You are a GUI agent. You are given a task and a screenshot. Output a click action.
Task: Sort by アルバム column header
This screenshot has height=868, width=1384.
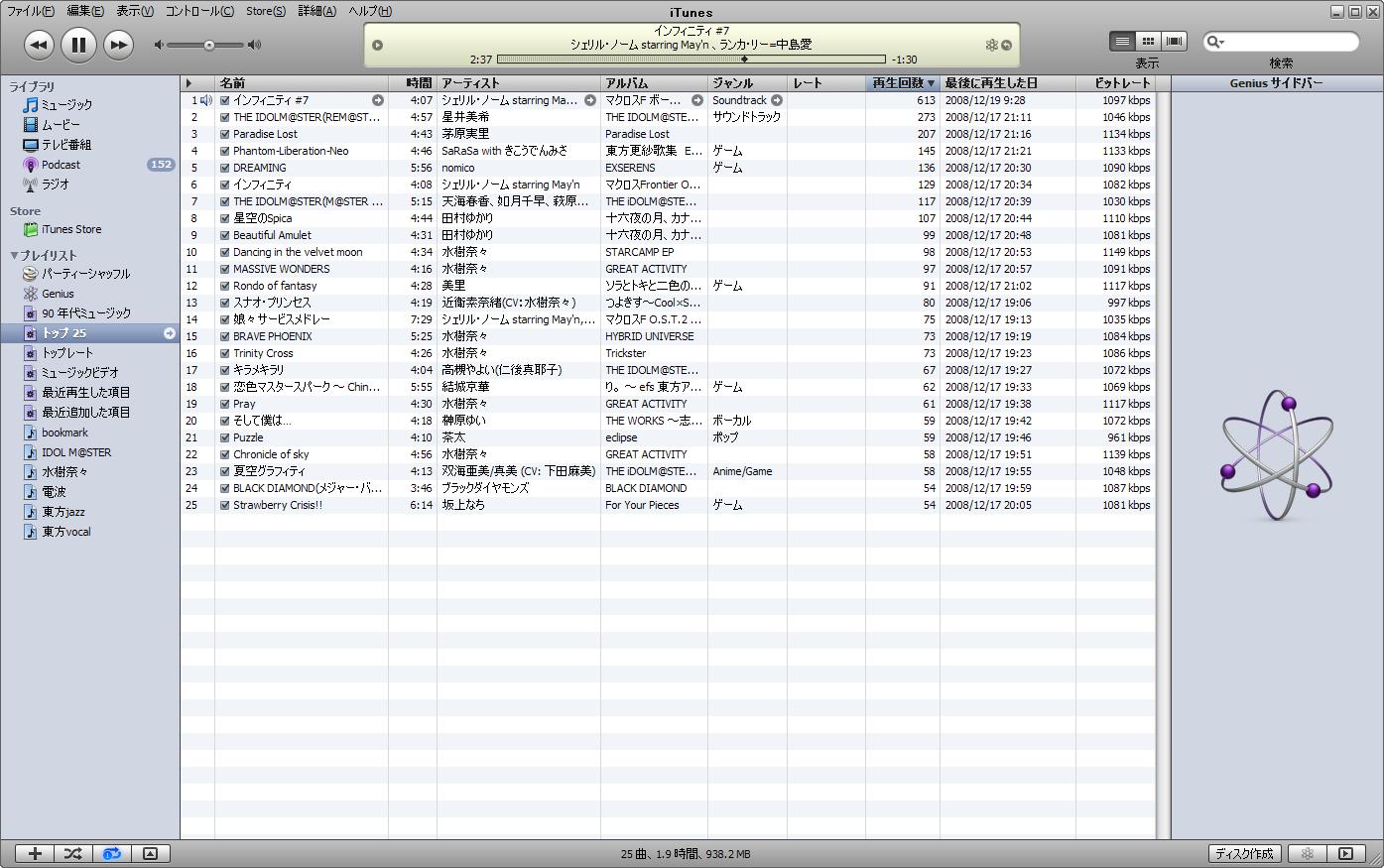click(654, 83)
